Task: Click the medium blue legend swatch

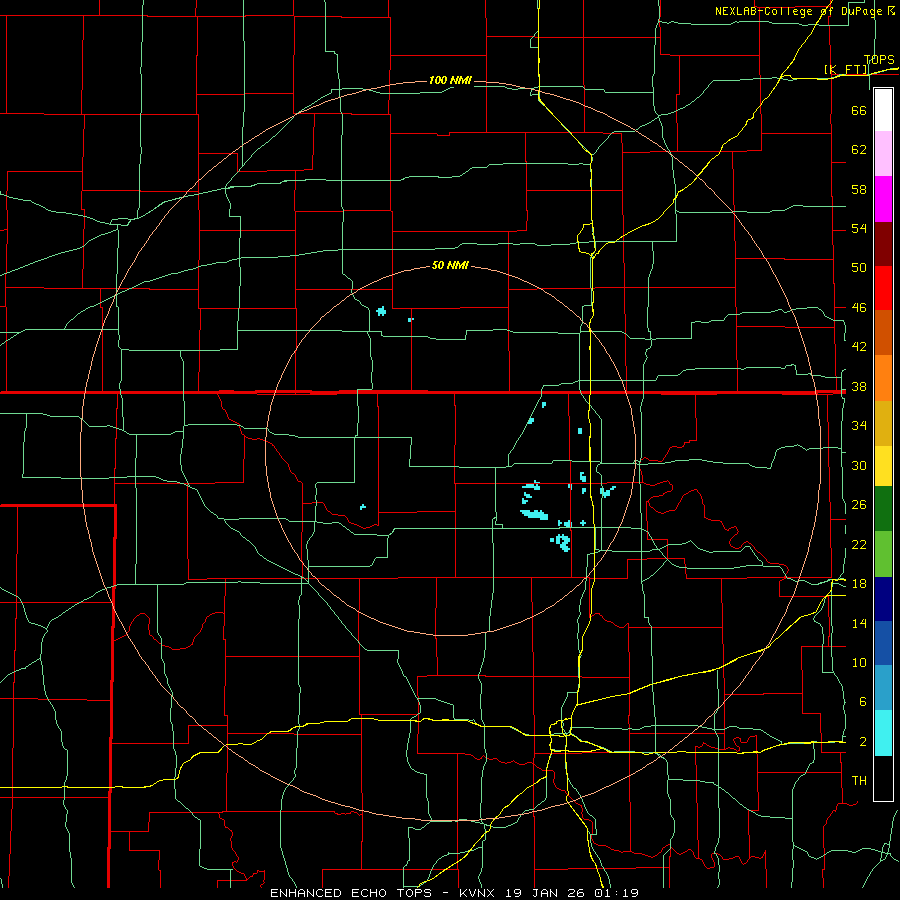Action: tap(883, 643)
